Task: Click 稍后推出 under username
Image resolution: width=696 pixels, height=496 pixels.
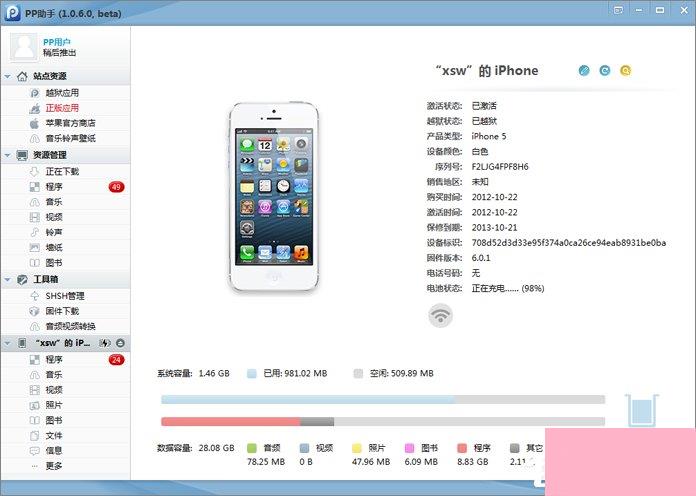Action: tap(59, 52)
